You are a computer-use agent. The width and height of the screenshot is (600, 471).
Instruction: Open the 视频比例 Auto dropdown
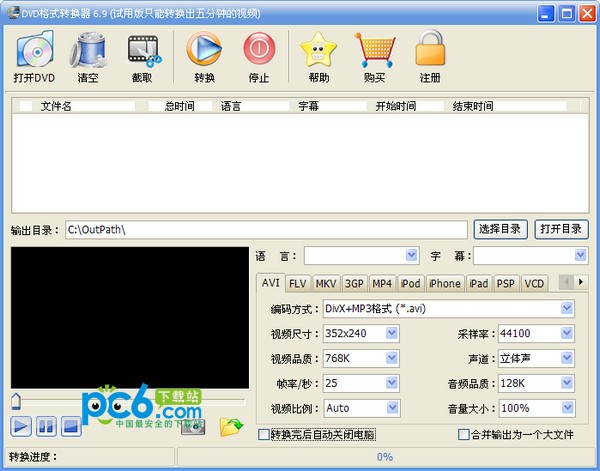pyautogui.click(x=392, y=408)
